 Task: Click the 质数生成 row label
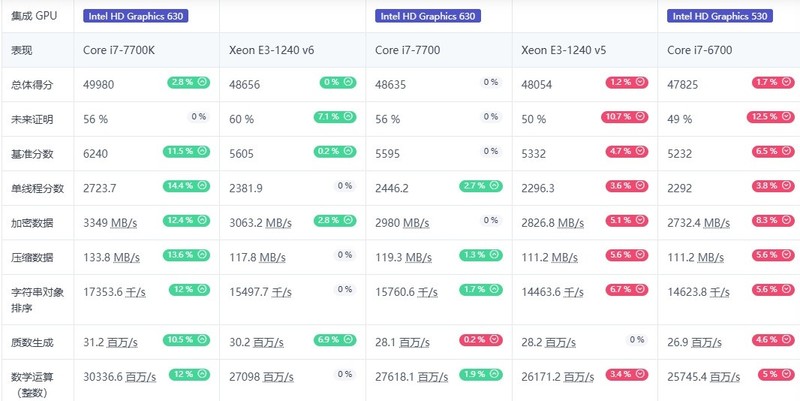pyautogui.click(x=32, y=343)
